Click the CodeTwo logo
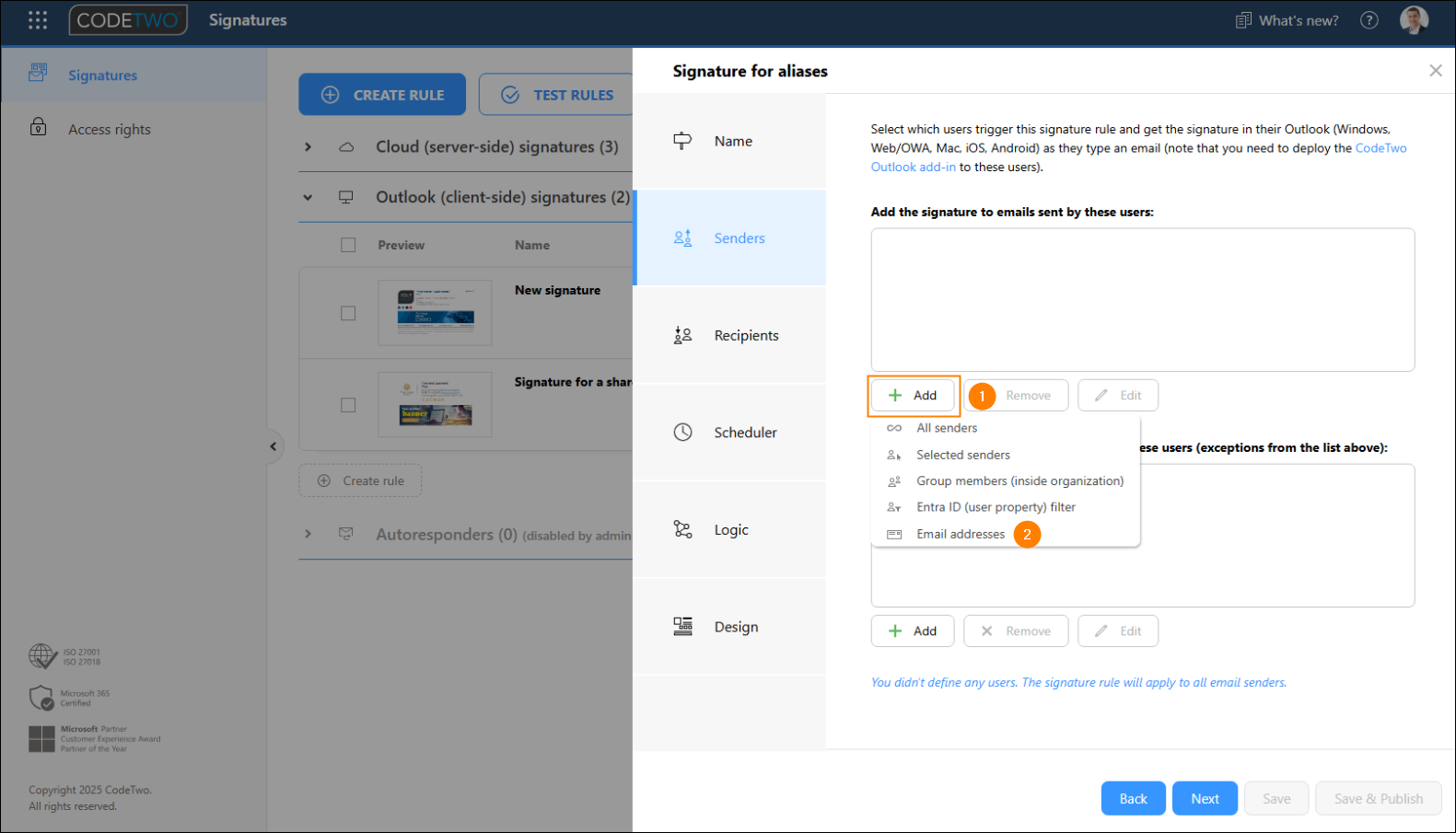Screen dimensions: 1456x833 128,20
